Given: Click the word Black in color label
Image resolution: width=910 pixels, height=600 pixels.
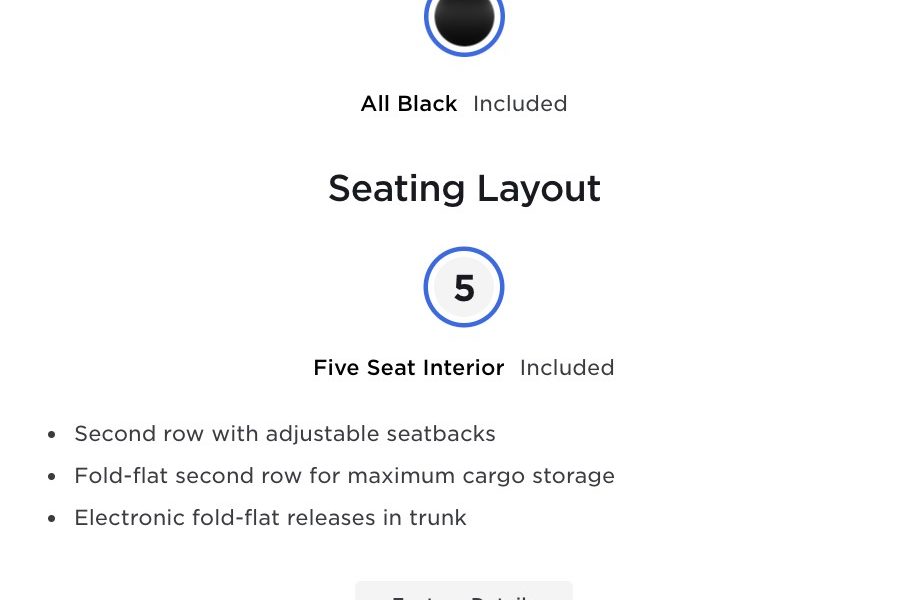Looking at the screenshot, I should coord(428,104).
